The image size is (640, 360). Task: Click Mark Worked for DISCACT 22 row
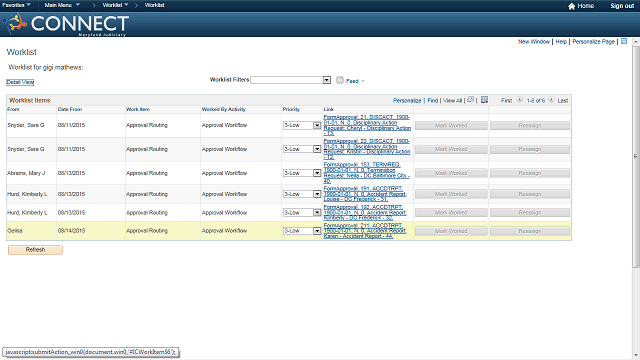point(451,149)
